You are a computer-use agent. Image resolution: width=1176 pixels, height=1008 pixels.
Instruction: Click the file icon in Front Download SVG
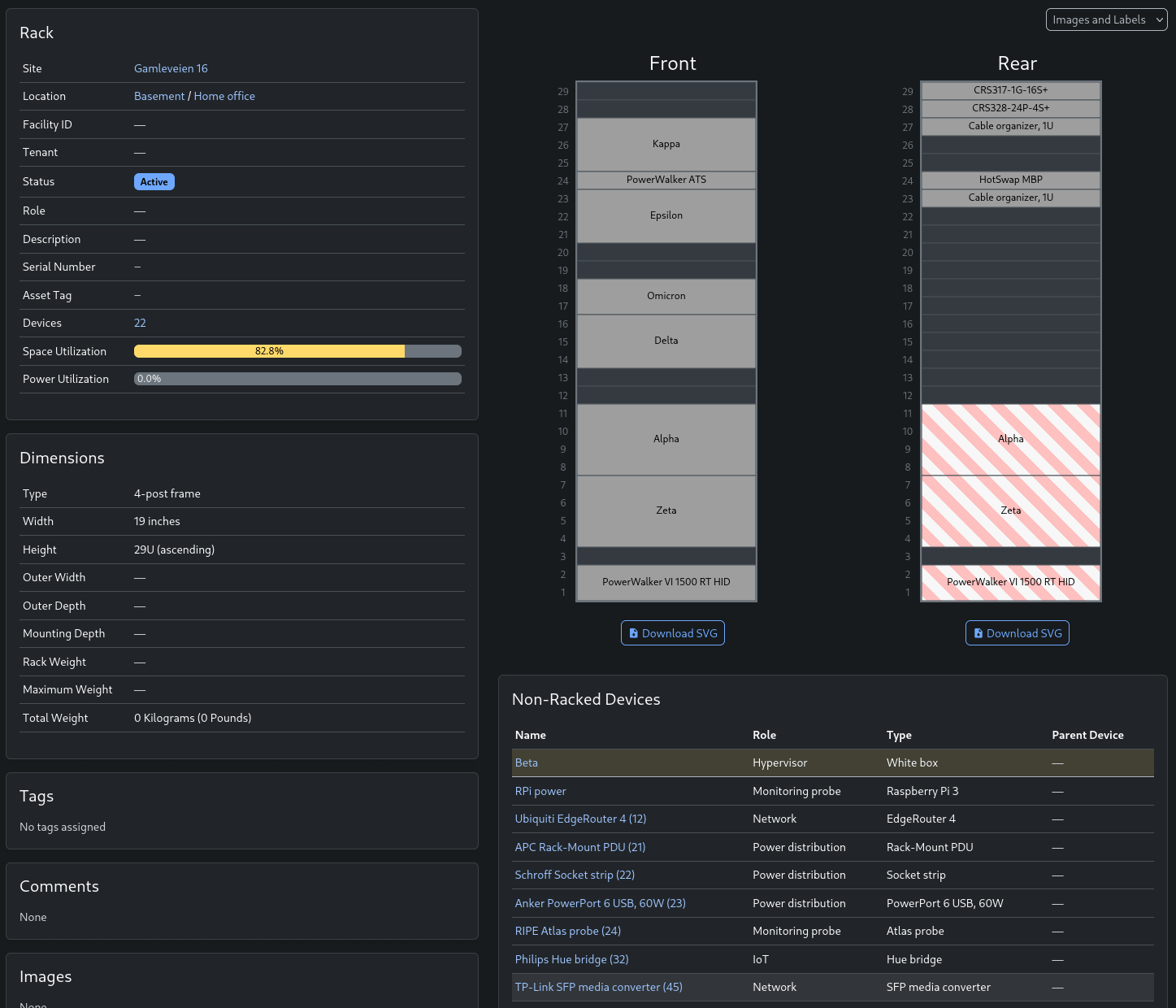click(634, 633)
